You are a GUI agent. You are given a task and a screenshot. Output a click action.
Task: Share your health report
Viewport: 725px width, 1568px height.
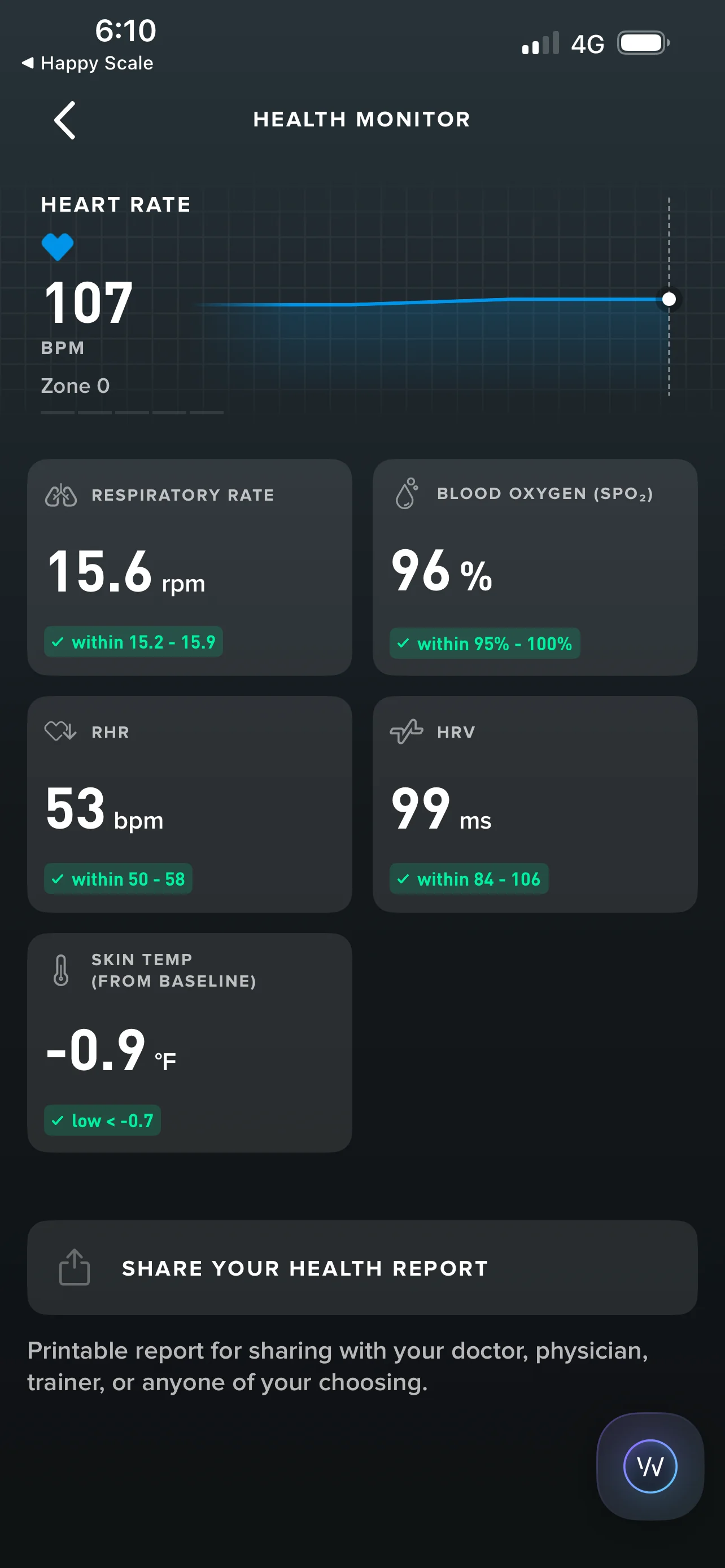362,1267
